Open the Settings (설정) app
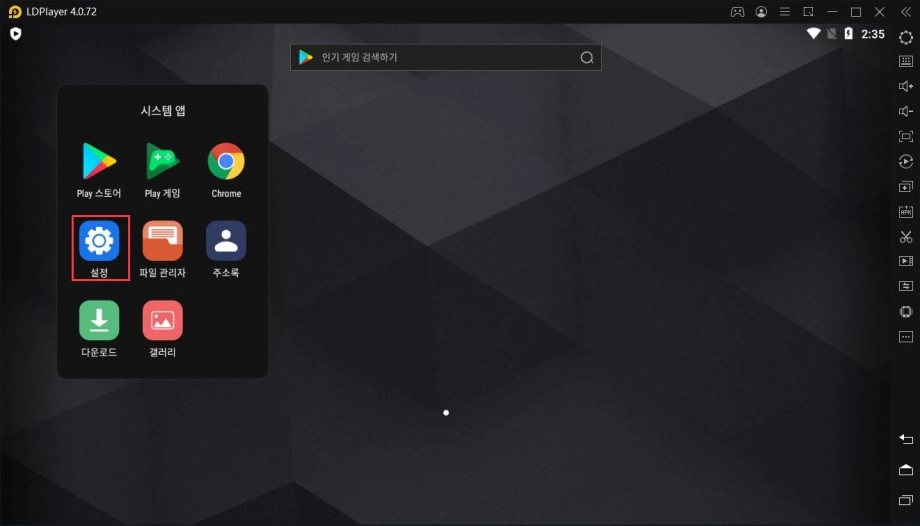The width and height of the screenshot is (920, 526). point(99,241)
